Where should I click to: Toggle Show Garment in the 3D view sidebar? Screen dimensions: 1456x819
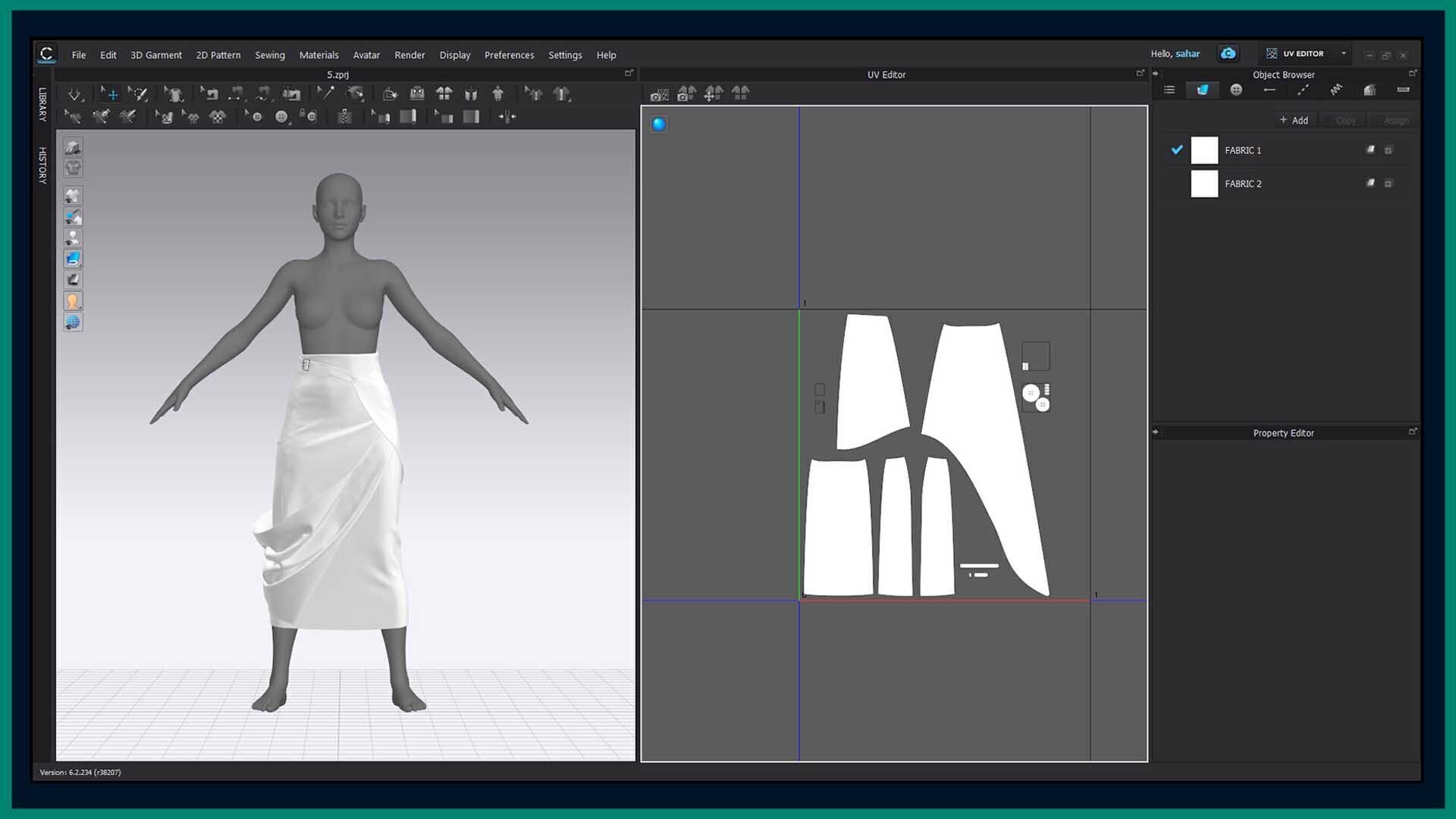pos(73,196)
